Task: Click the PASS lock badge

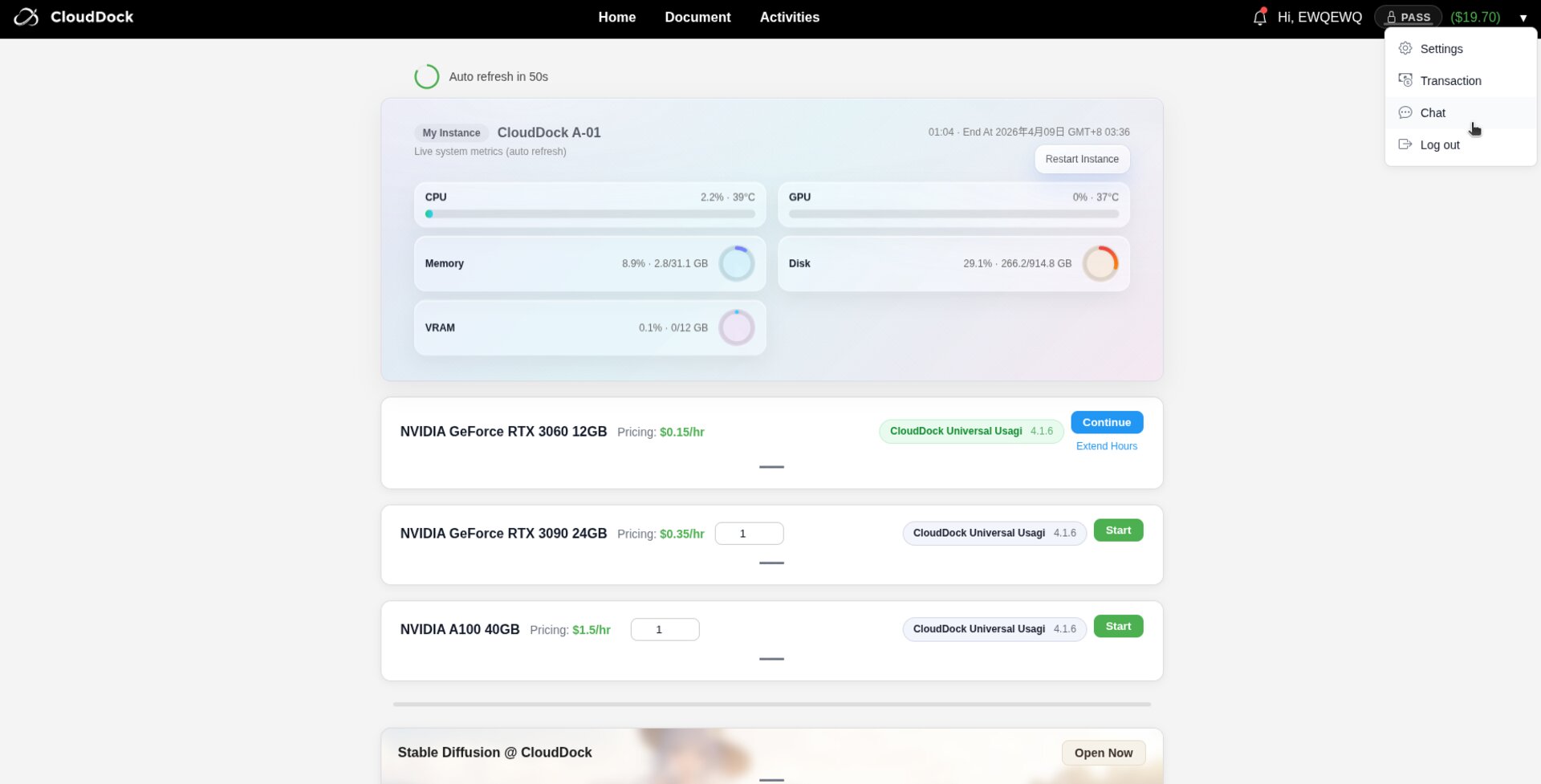Action: click(1408, 17)
